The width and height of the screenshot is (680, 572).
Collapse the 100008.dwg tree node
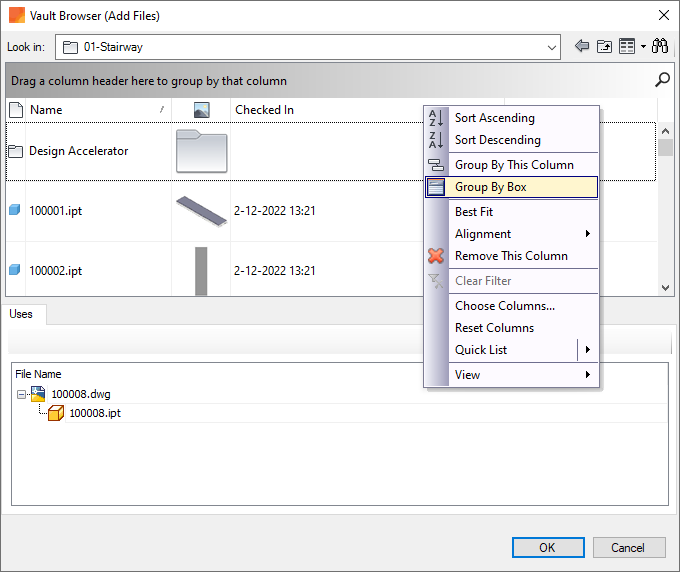pos(21,394)
